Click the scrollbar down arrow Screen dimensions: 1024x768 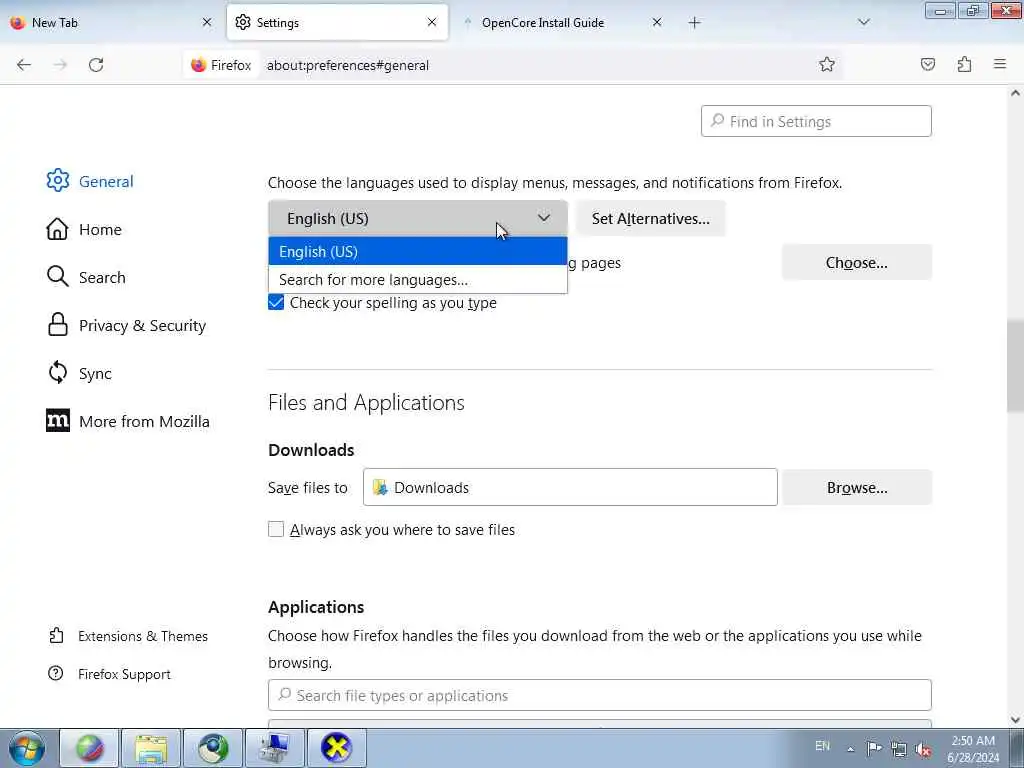coord(1015,720)
